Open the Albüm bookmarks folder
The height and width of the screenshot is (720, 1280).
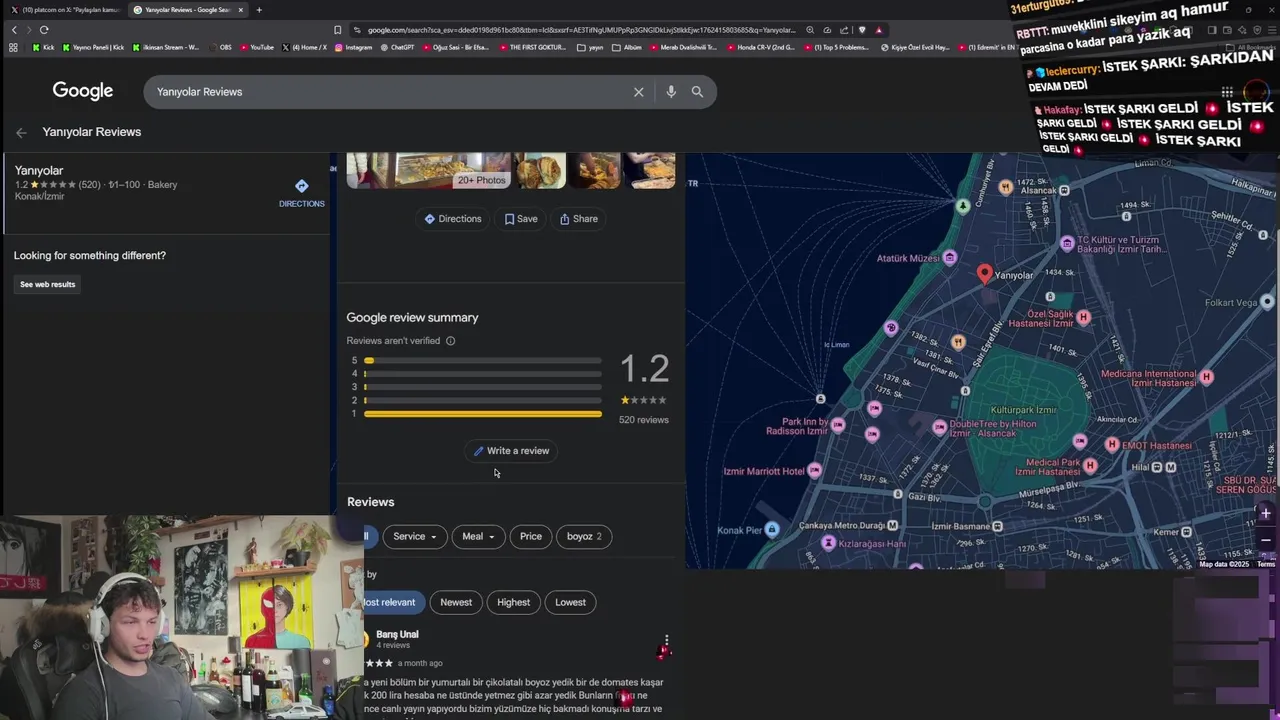(x=627, y=47)
